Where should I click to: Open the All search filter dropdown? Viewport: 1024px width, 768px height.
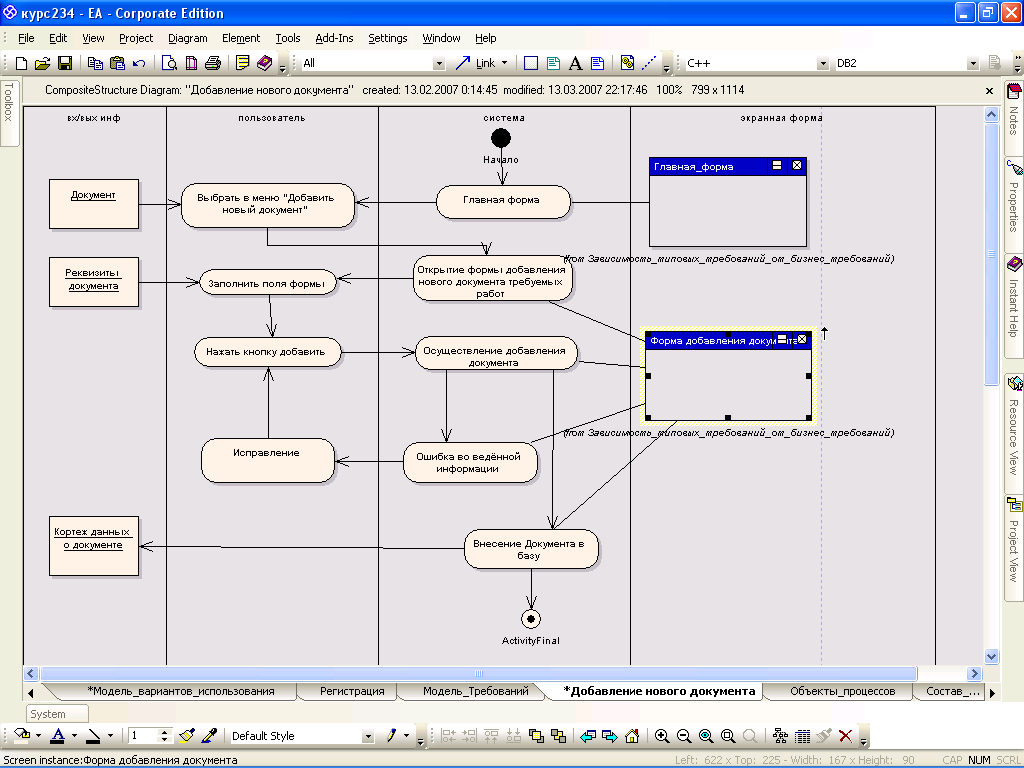pyautogui.click(x=439, y=63)
